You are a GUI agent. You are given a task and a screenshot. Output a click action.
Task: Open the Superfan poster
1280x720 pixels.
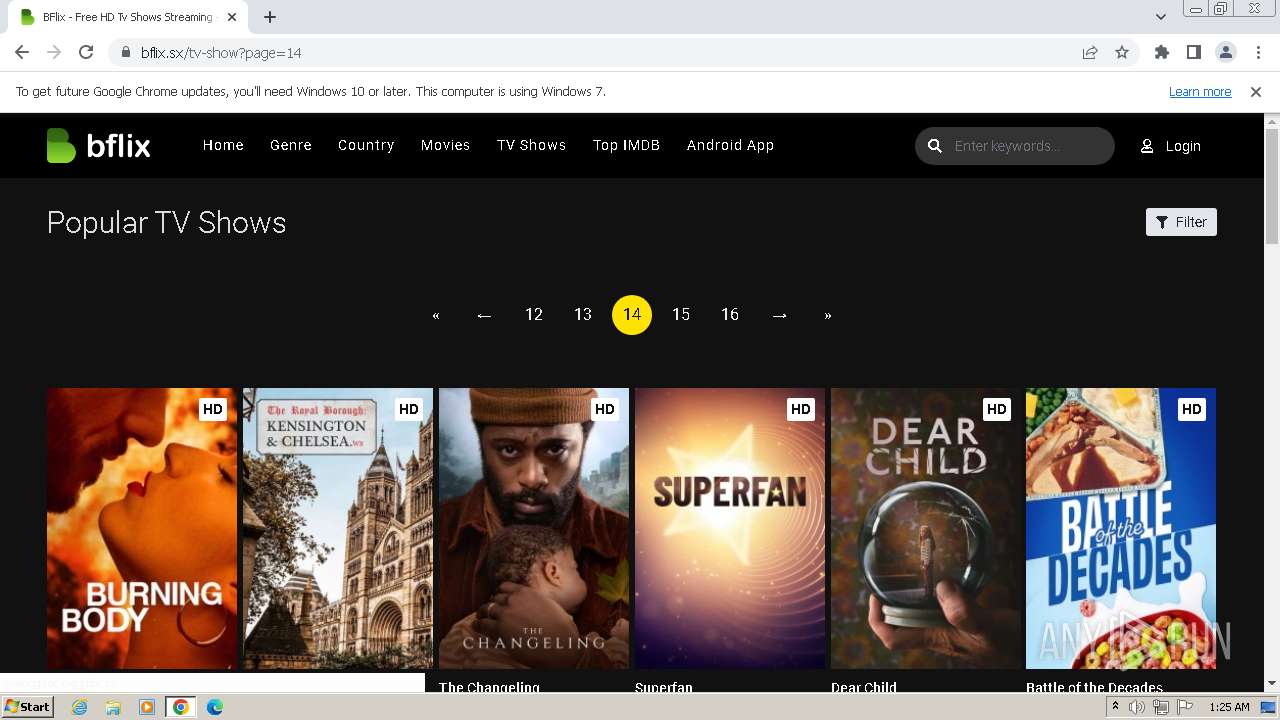click(730, 528)
